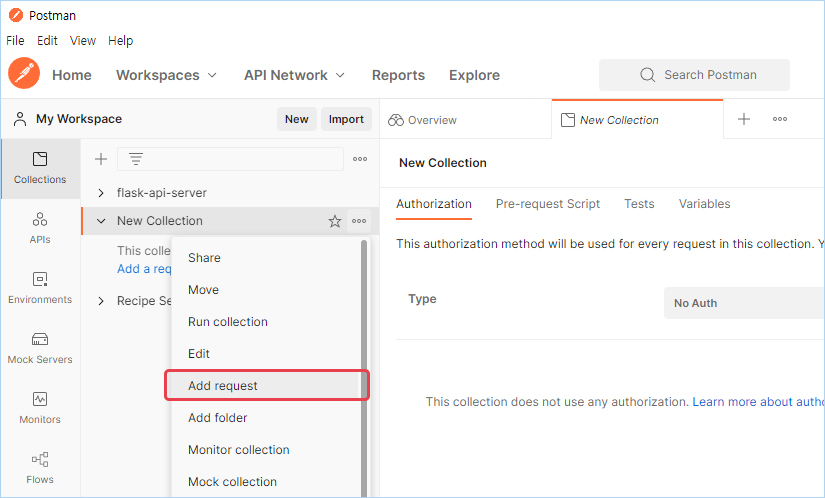Open the API Network dropdown
Screen dimensions: 825x498
pyautogui.click(x=294, y=75)
